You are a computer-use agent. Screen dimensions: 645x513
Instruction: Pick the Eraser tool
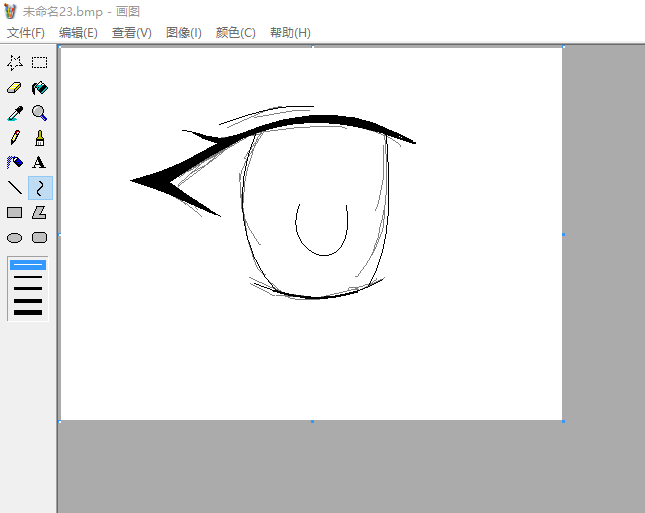coord(15,88)
